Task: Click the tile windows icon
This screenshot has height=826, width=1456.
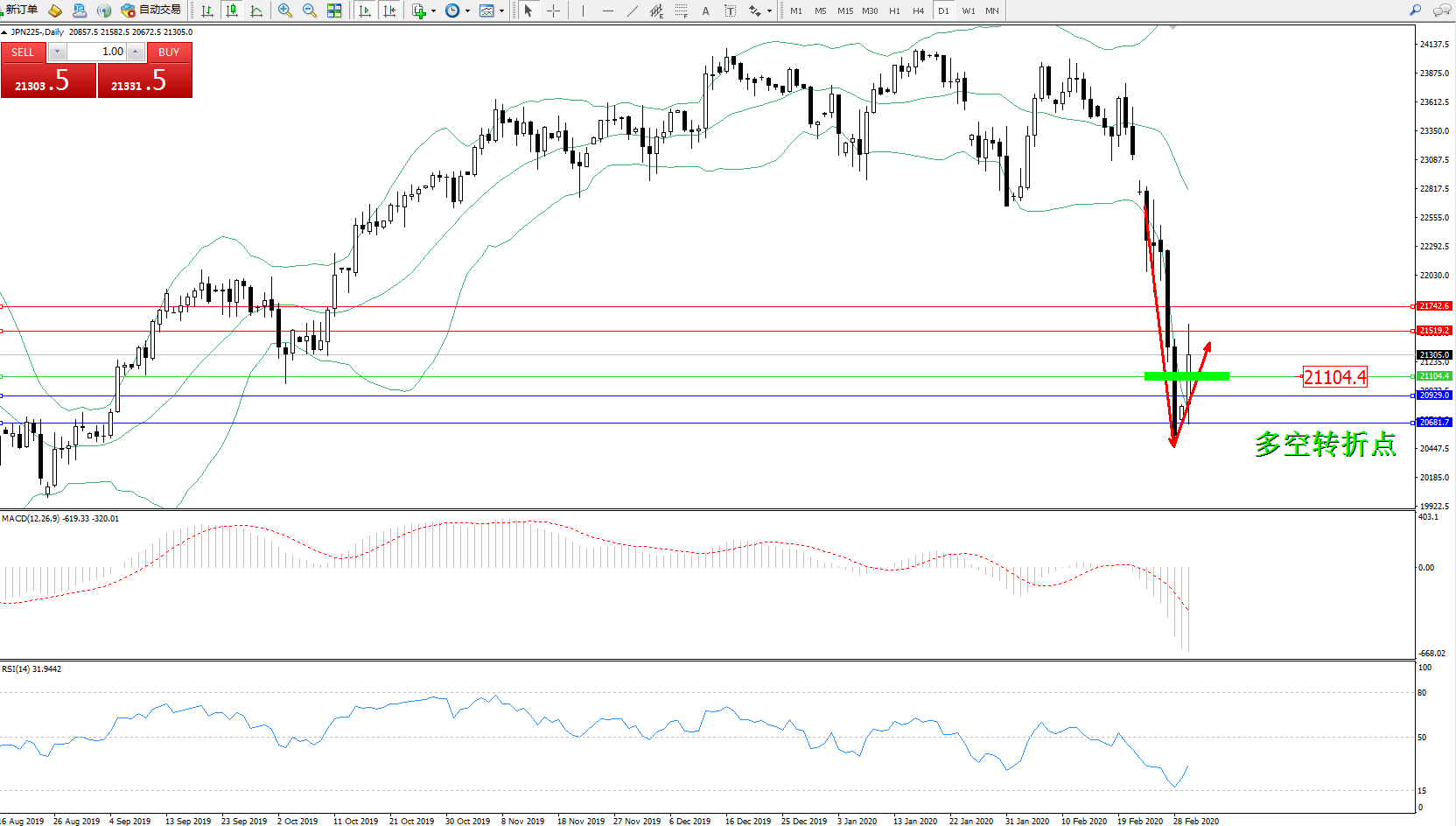Action: [334, 10]
